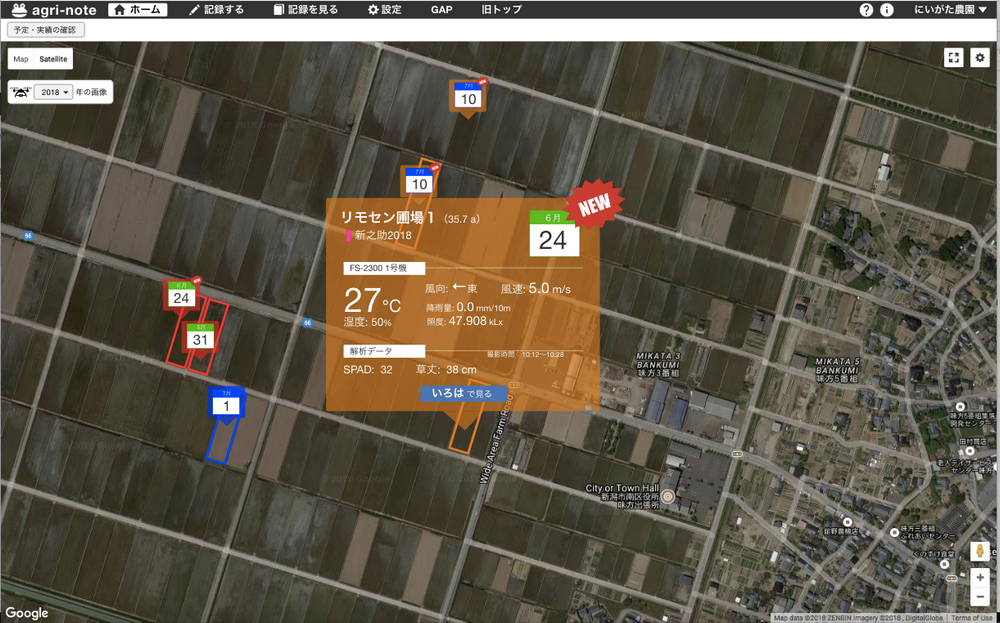Click the pink crop color swatch
The image size is (1000, 623).
[349, 235]
